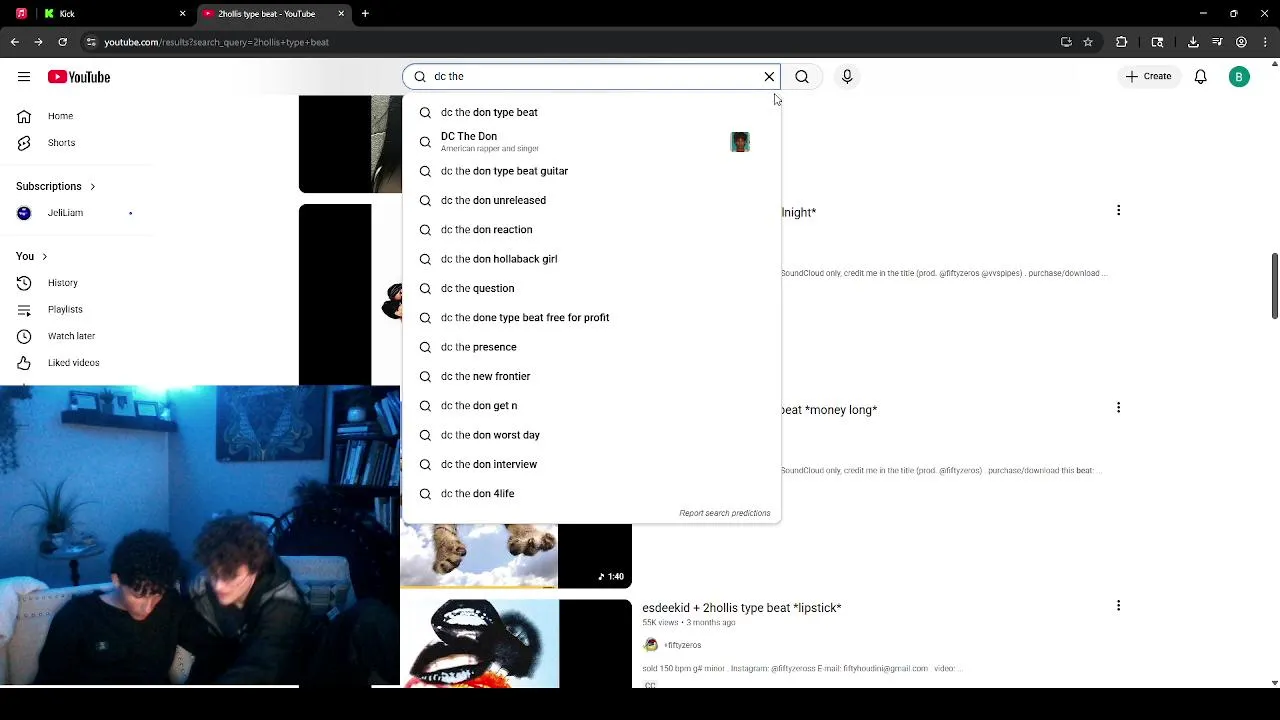Viewport: 1280px width, 720px height.
Task: Open JeliLiam channel subscription
Action: click(x=65, y=213)
